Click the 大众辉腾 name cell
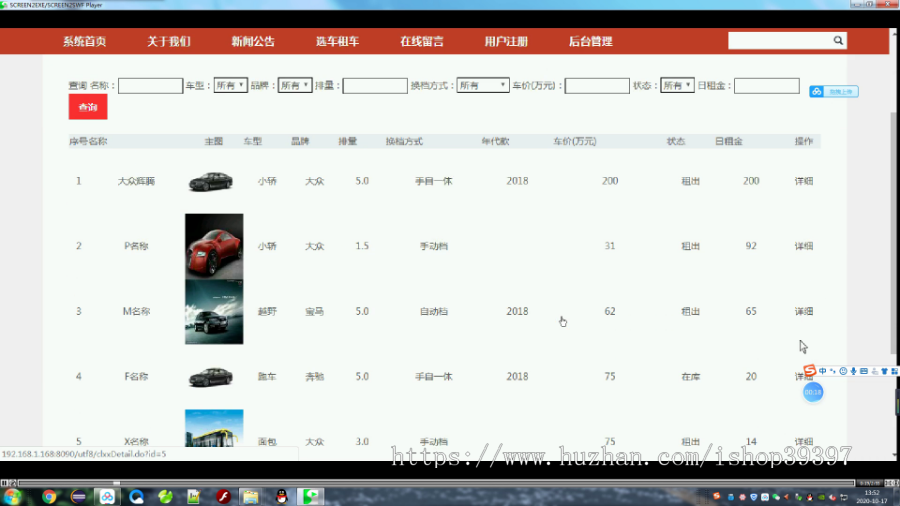This screenshot has height=506, width=900. [x=136, y=181]
